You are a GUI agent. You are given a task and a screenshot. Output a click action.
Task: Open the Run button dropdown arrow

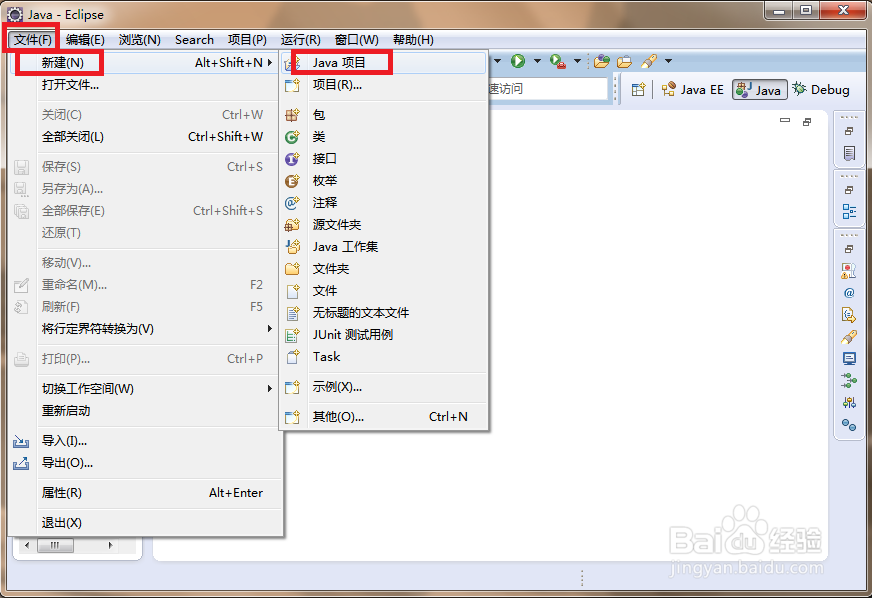pos(537,61)
